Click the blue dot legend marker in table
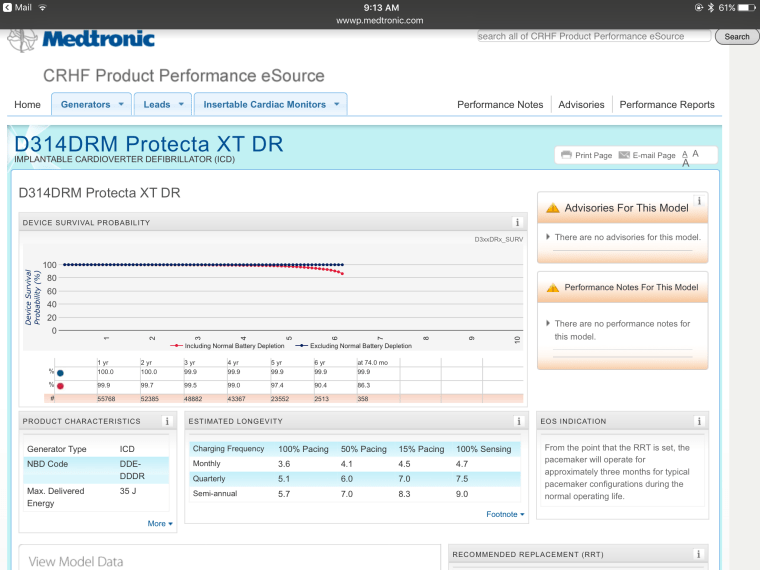Screen dimensions: 760x570 pos(60,373)
